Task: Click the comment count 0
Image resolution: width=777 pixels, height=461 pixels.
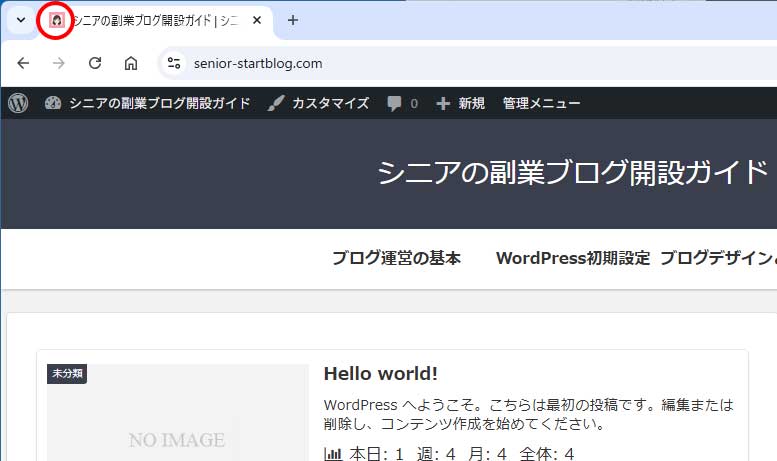Action: coord(414,104)
